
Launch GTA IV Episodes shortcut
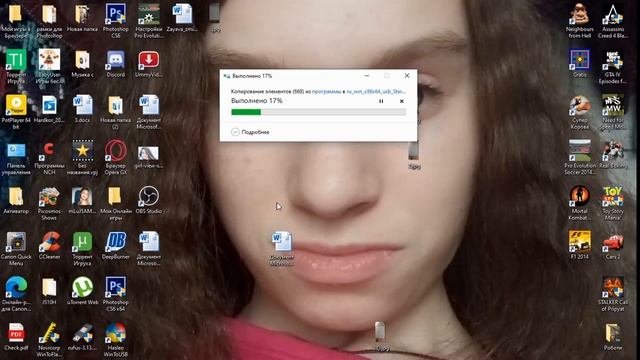pos(613,67)
